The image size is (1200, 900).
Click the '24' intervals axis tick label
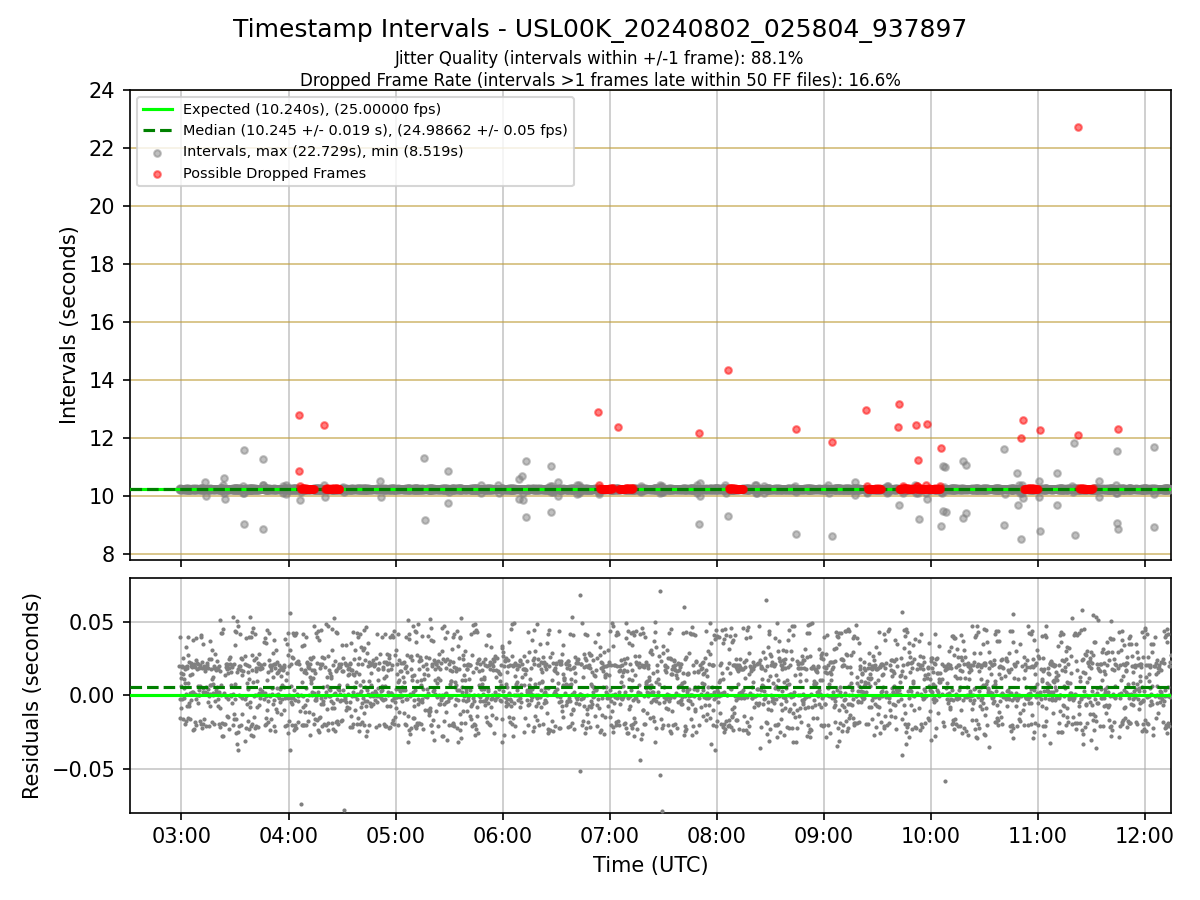coord(101,91)
